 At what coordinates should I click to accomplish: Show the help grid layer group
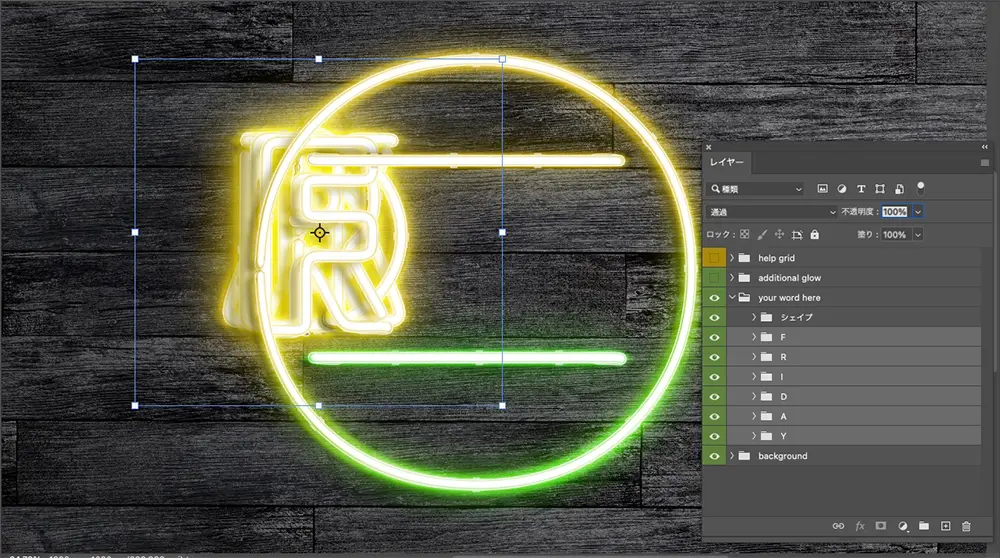[714, 258]
